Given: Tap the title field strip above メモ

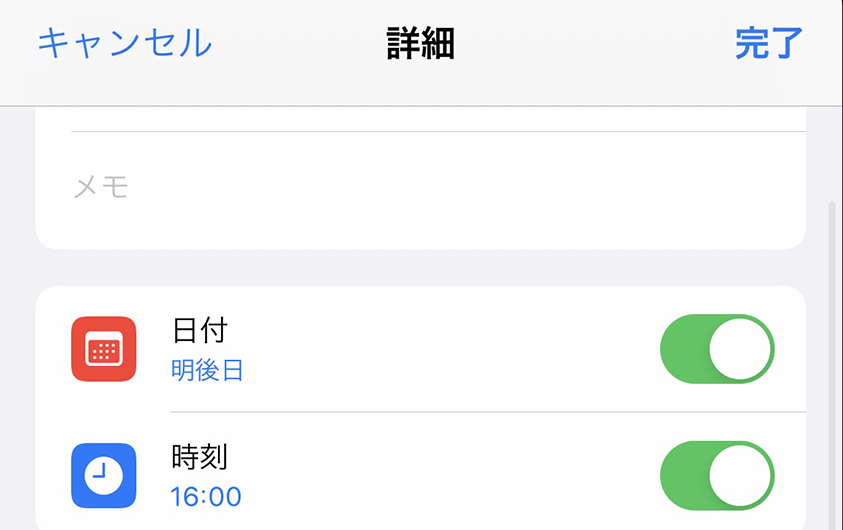Looking at the screenshot, I should click(x=420, y=119).
